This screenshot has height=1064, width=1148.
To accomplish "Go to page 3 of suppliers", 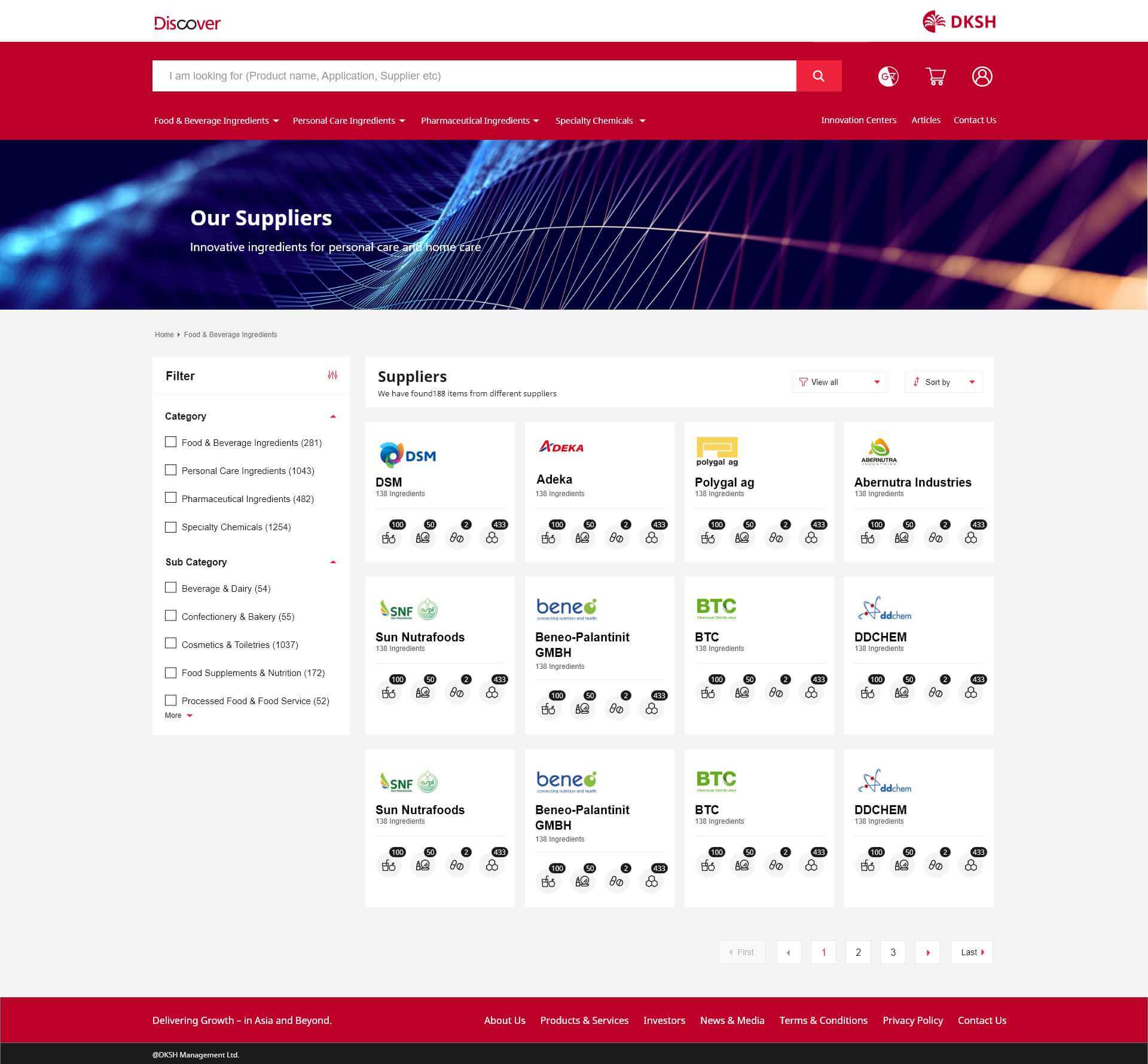I will pos(893,952).
